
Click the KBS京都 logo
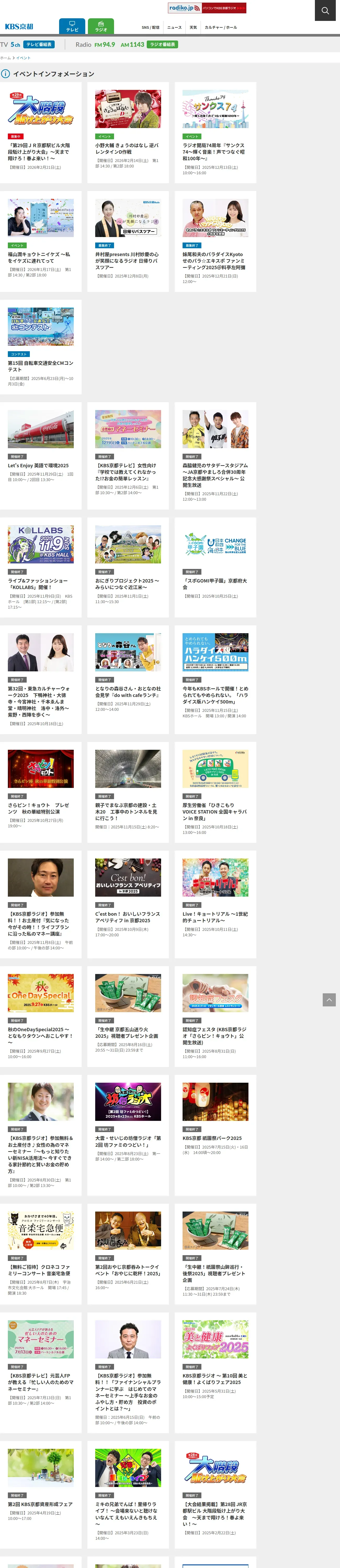[x=19, y=27]
